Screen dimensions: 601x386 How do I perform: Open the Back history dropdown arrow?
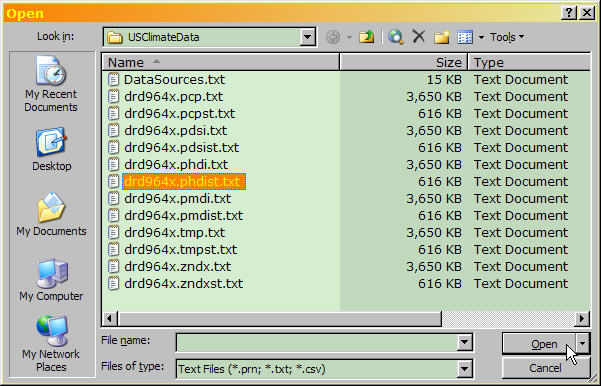[349, 37]
